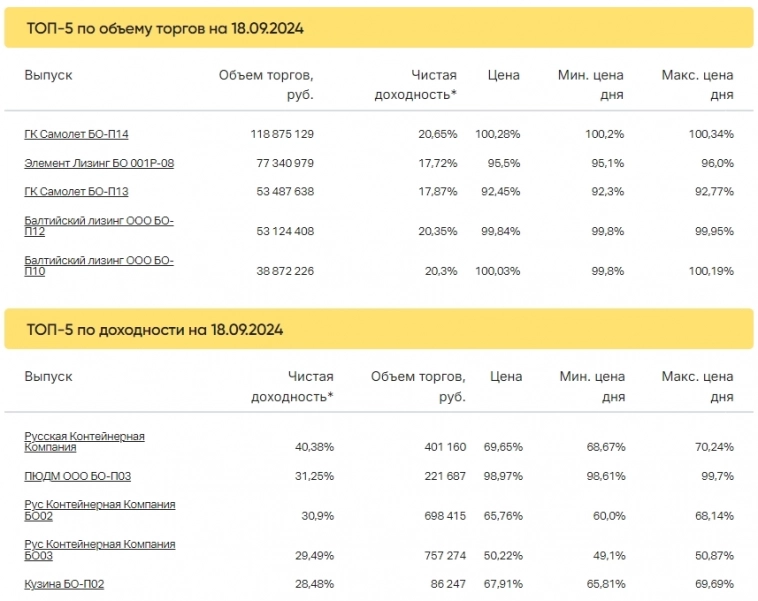Click the Выпуск column header in first table
The image size is (758, 601).
48,75
